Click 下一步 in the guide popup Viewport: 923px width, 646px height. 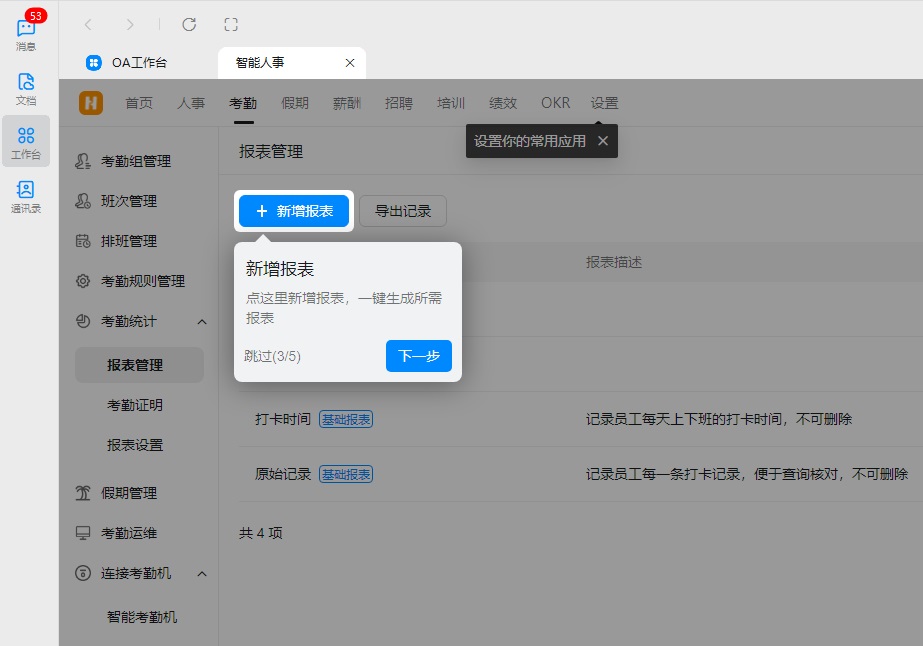[x=419, y=356]
